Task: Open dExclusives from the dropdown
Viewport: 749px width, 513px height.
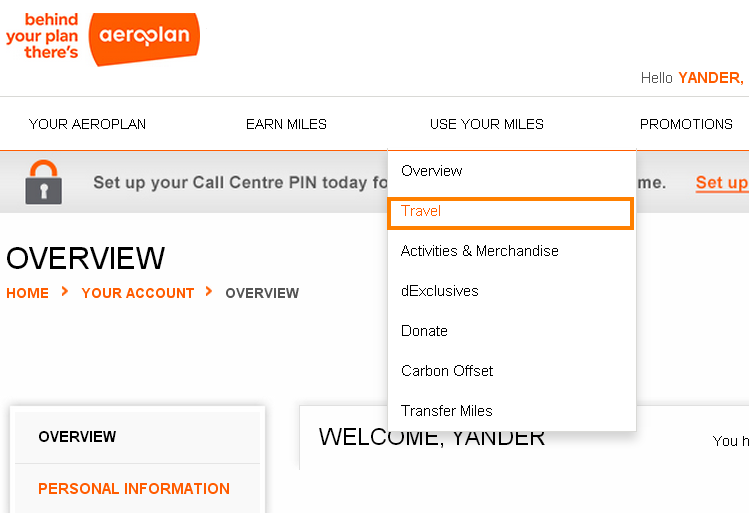Action: tap(439, 291)
